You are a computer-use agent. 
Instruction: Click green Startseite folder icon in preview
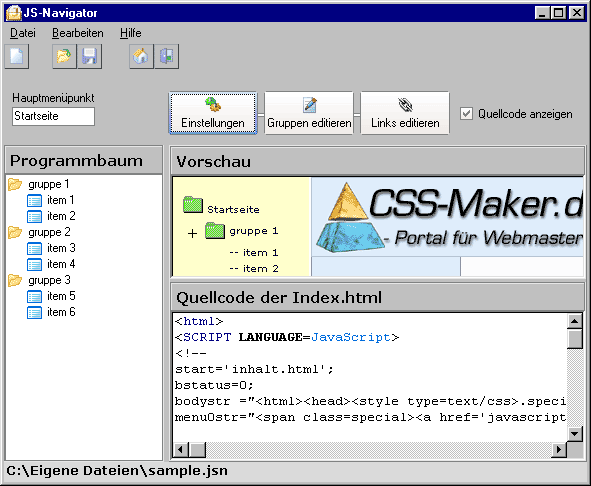[x=193, y=205]
